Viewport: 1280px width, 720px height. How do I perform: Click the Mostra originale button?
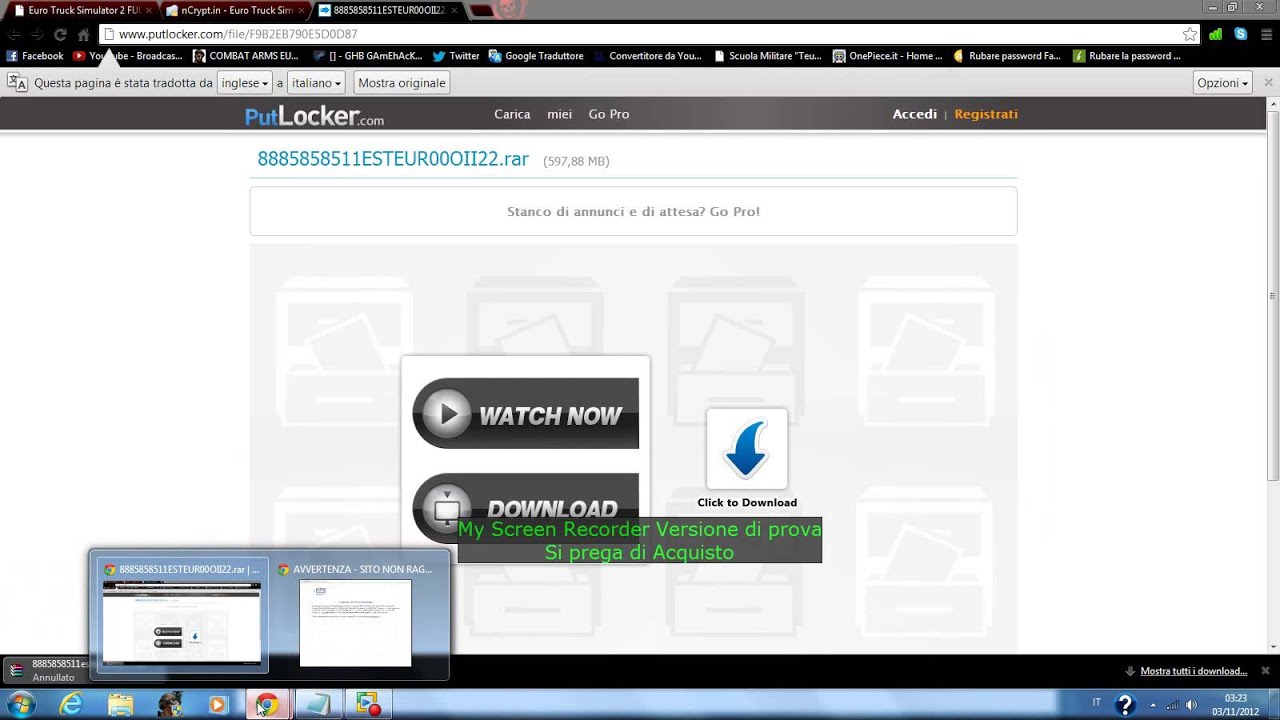point(401,83)
